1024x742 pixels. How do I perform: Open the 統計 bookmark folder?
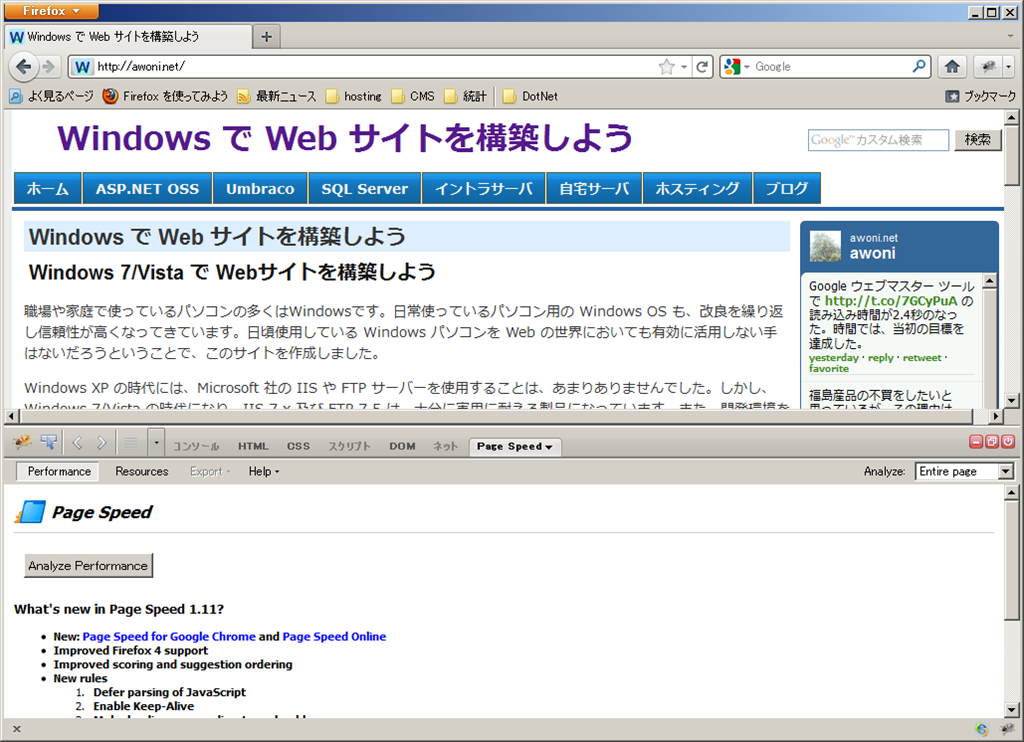465,96
